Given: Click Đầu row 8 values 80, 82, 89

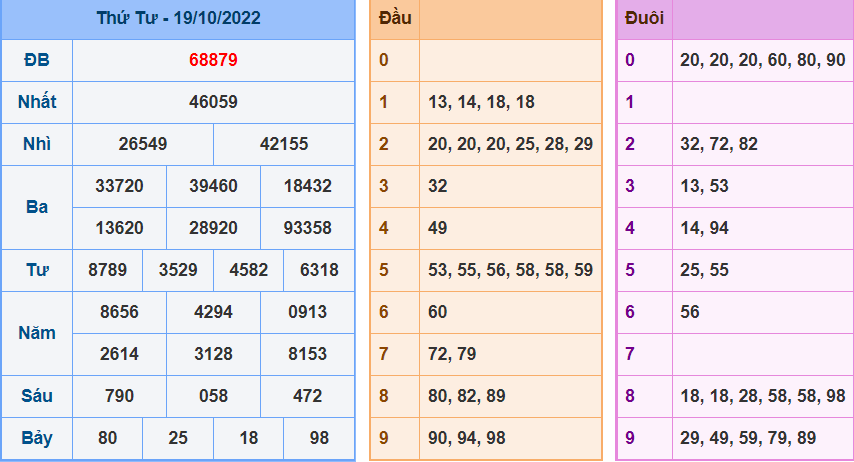Looking at the screenshot, I should [467, 396].
